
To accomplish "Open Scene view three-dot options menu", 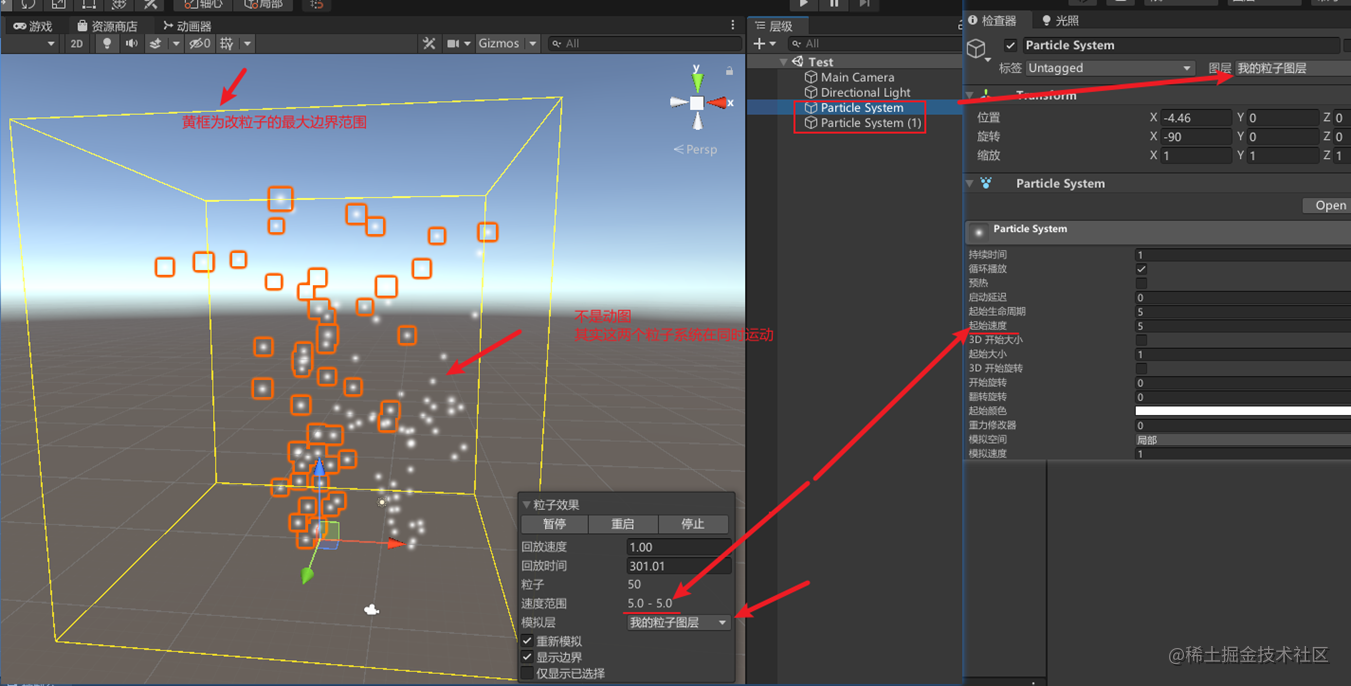I will [733, 25].
